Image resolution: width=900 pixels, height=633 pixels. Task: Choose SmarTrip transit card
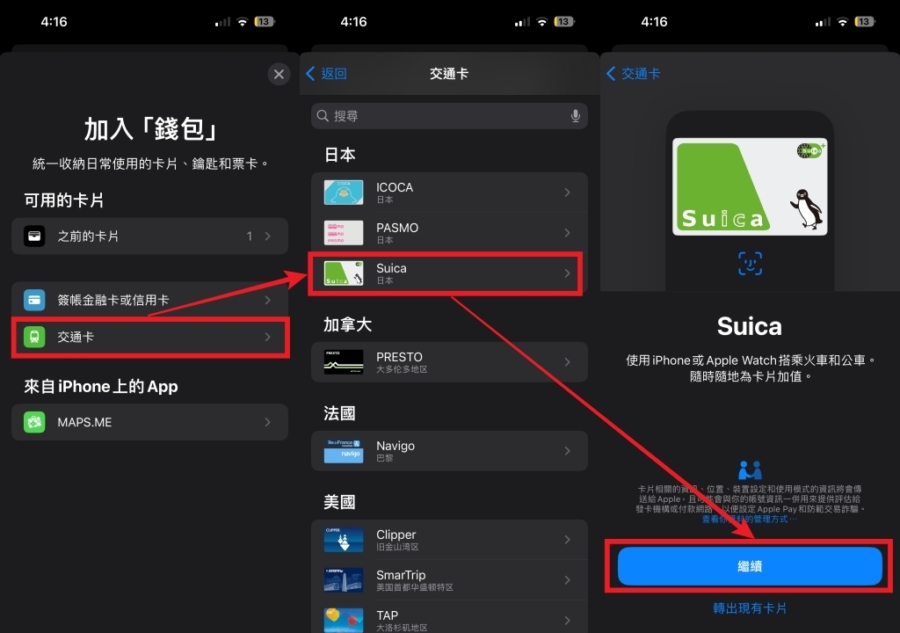449,580
